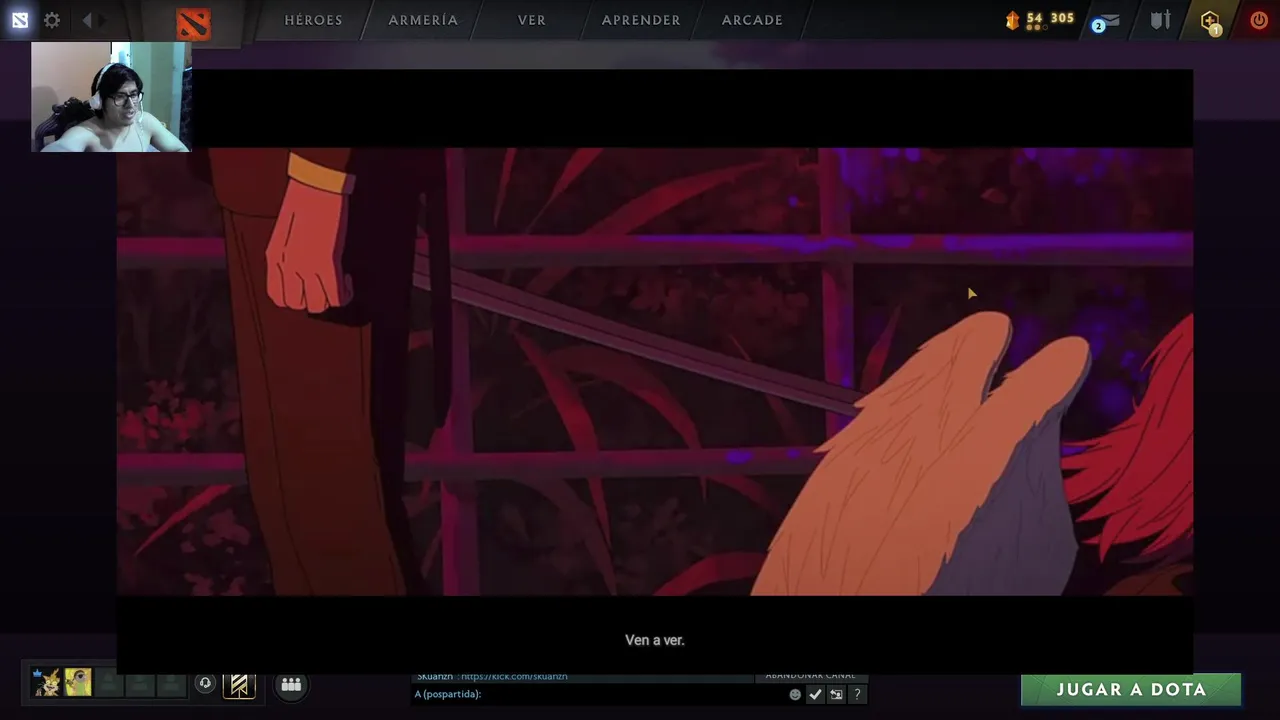Click the red power quit button
The width and height of the screenshot is (1280, 720).
click(x=1259, y=20)
